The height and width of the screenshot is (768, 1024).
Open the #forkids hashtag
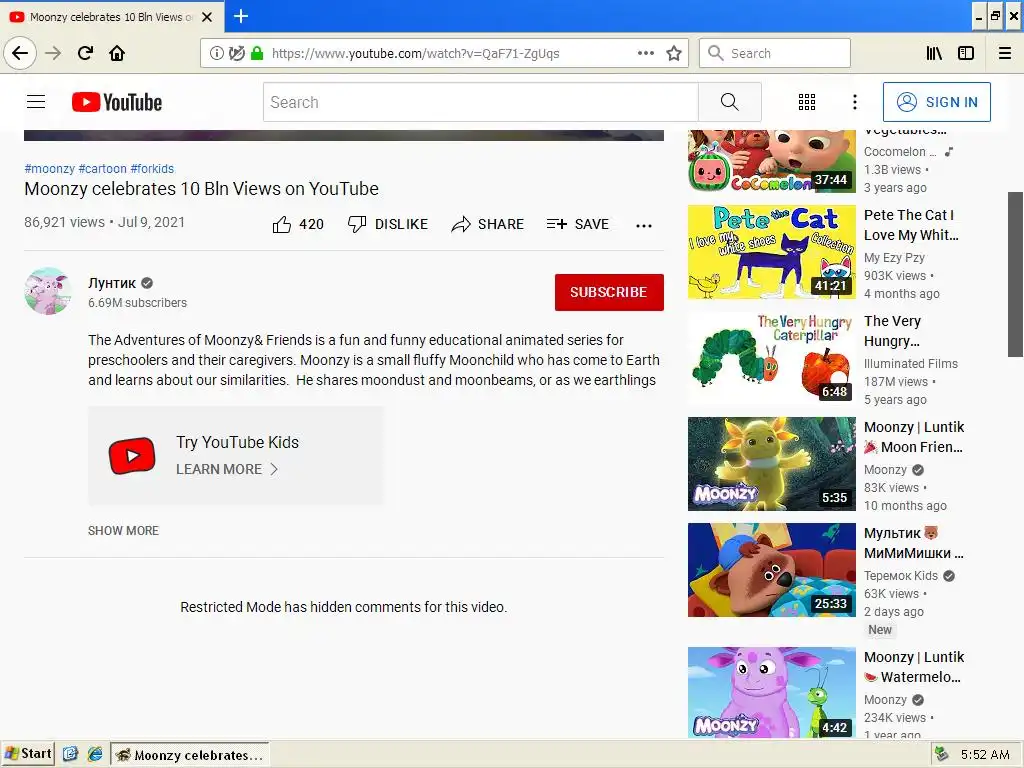point(152,168)
